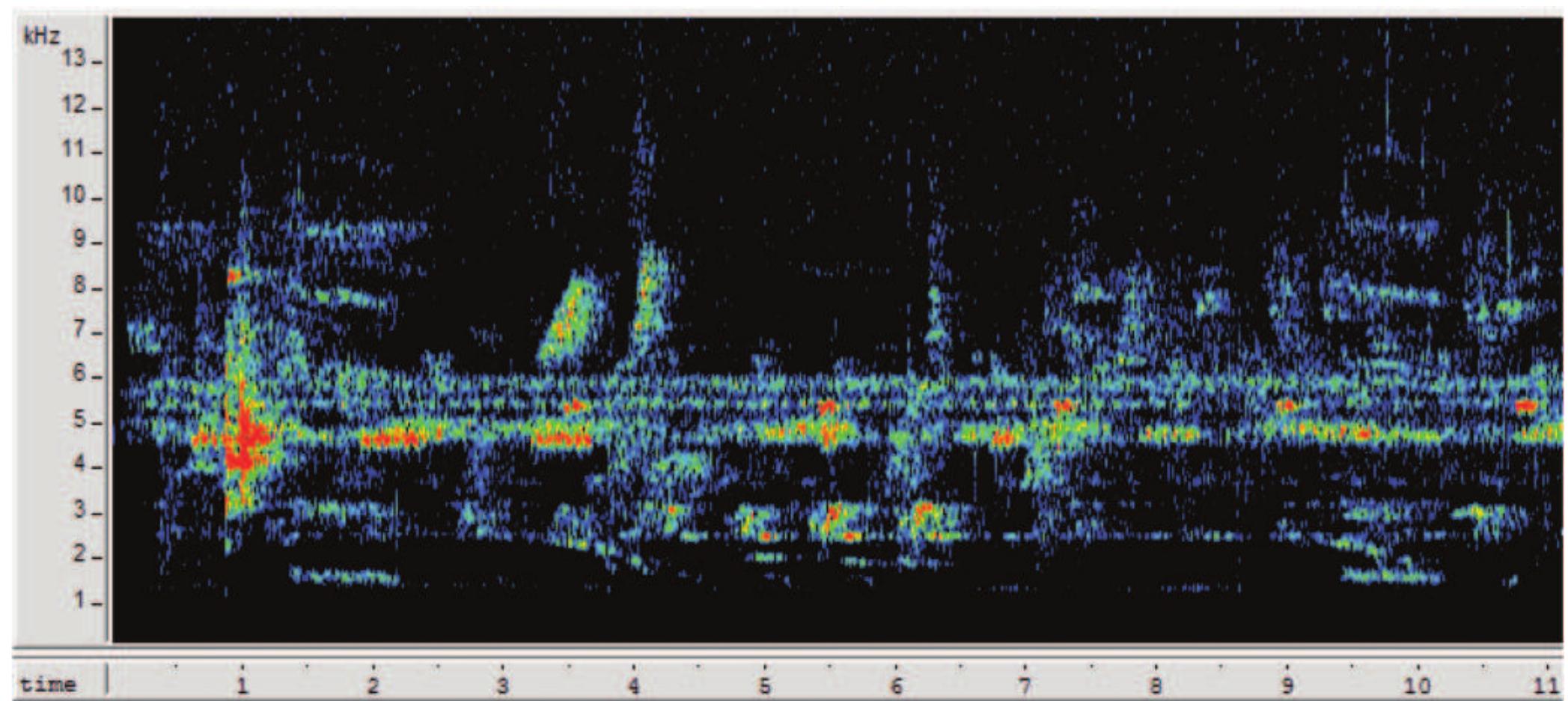Click the 1 second mark on the time axis
The height and width of the screenshot is (701, 1568).
pos(242,684)
